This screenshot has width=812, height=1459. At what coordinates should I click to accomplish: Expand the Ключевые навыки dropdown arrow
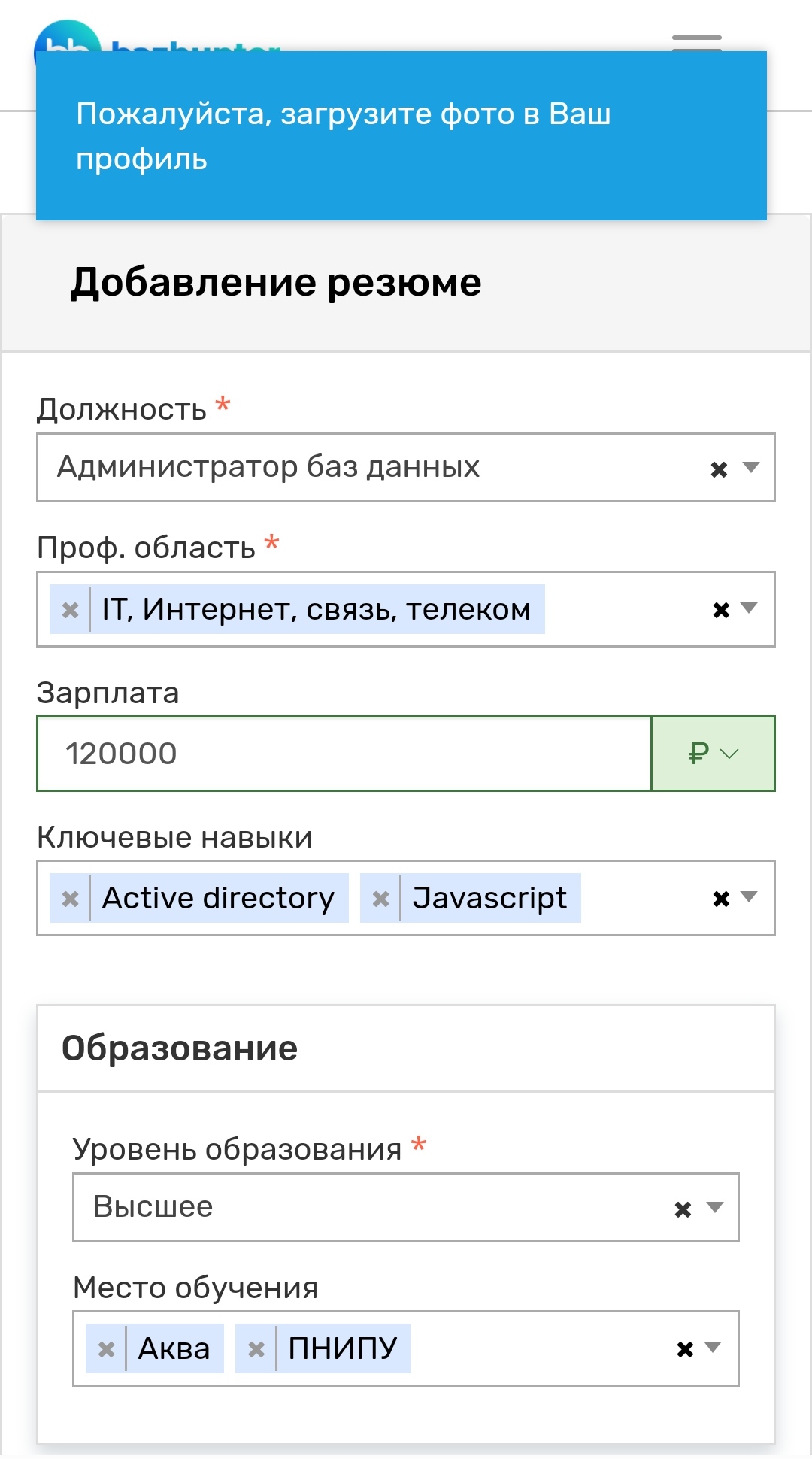(x=749, y=896)
